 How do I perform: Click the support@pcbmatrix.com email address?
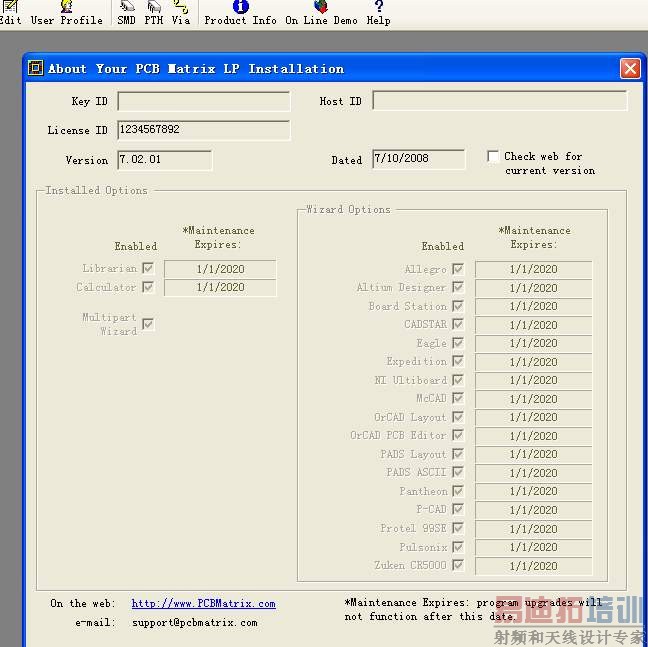195,623
